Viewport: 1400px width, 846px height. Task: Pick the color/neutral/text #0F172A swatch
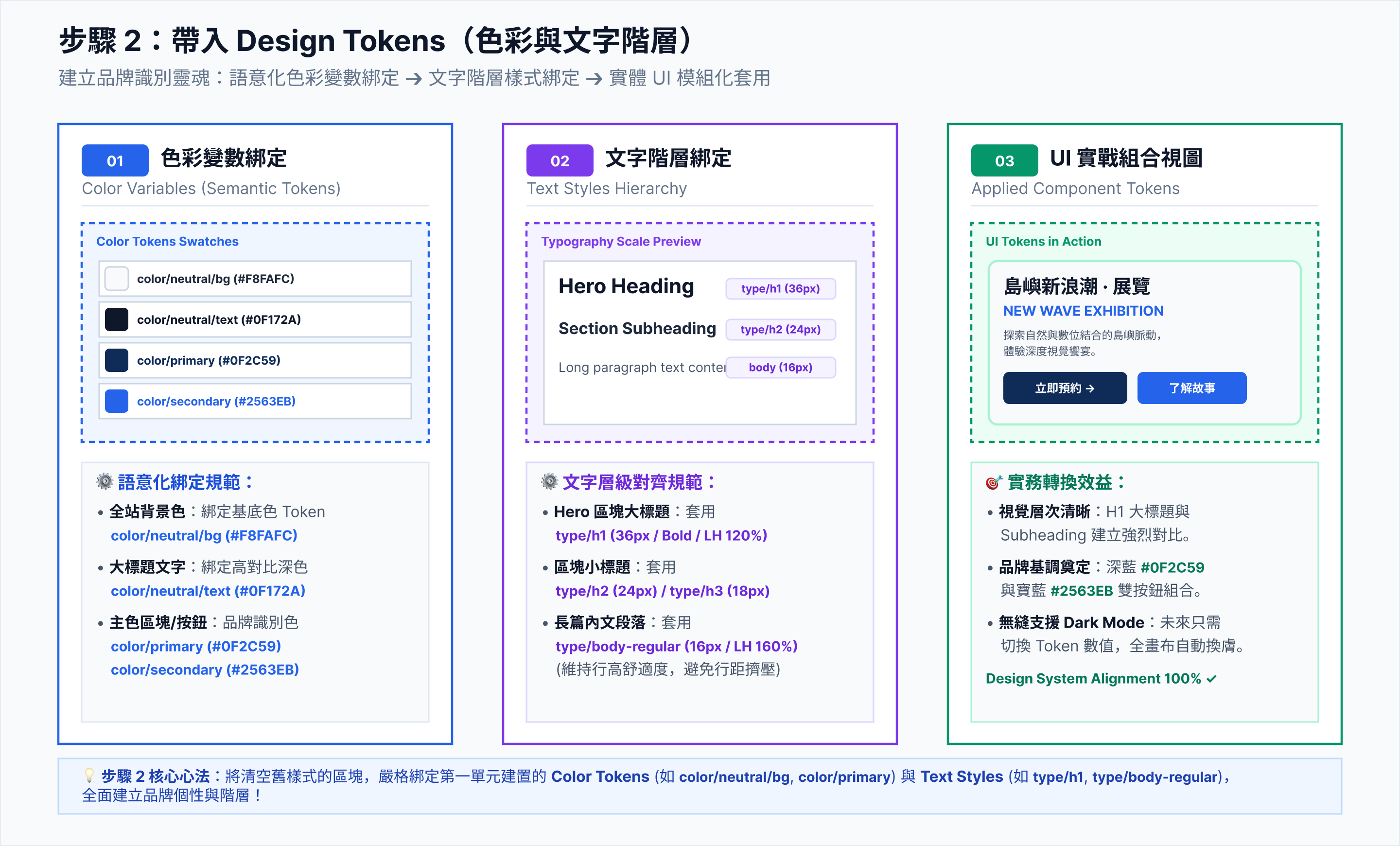[117, 319]
